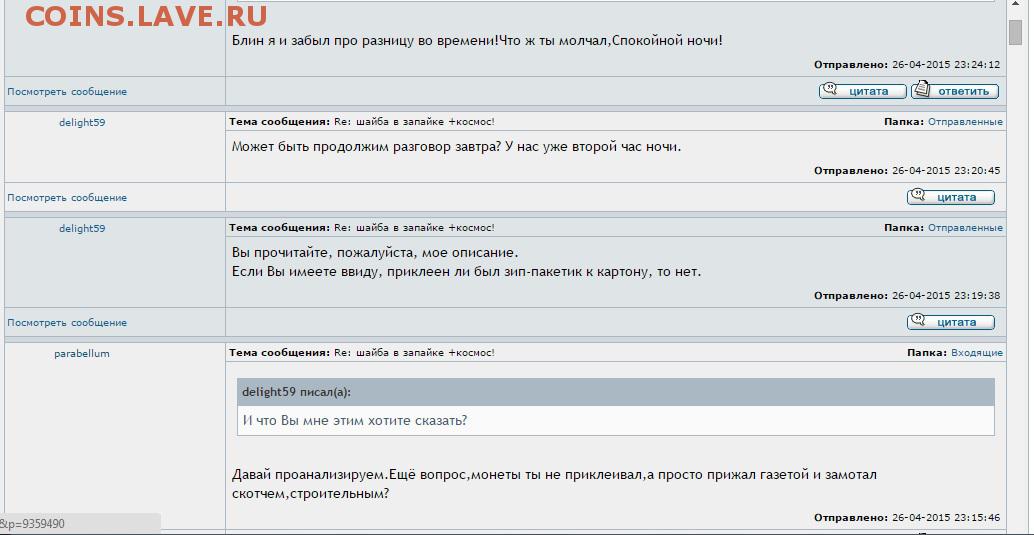This screenshot has height=535, width=1034.
Task: Click the quote button under the 23:19:38 message
Action: 951,322
